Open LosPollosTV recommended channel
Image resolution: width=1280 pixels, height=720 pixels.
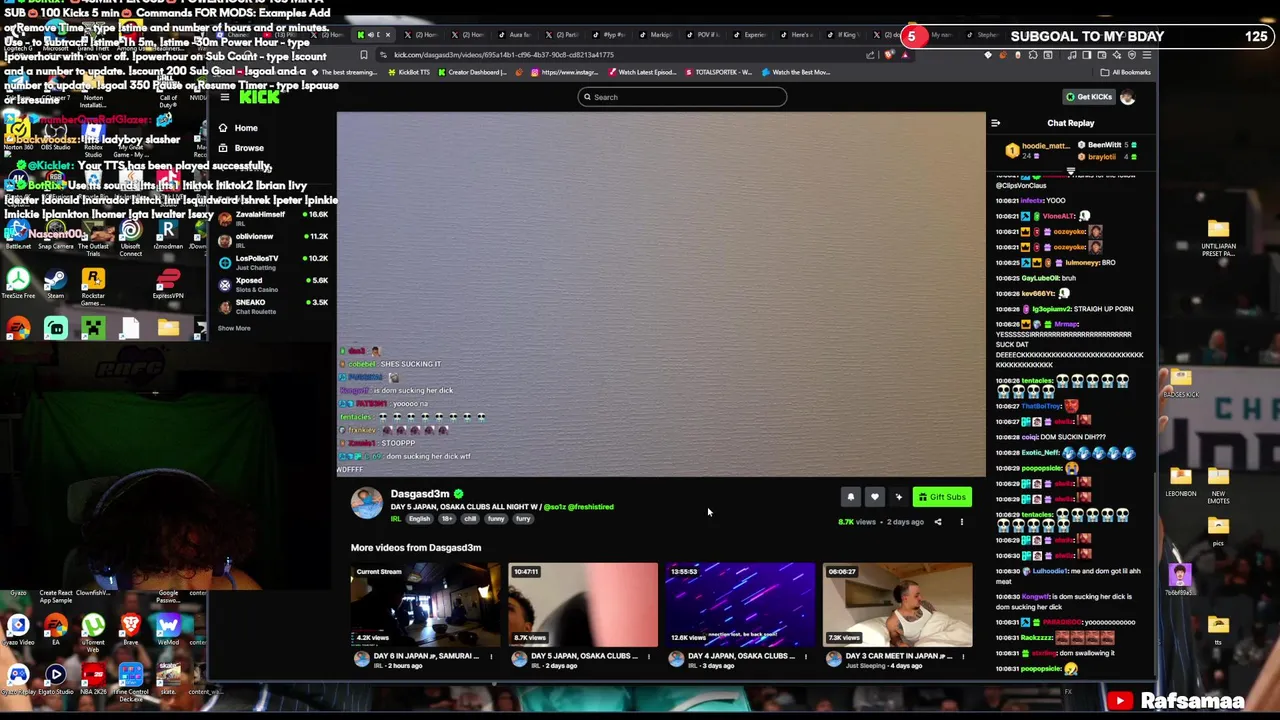point(272,262)
